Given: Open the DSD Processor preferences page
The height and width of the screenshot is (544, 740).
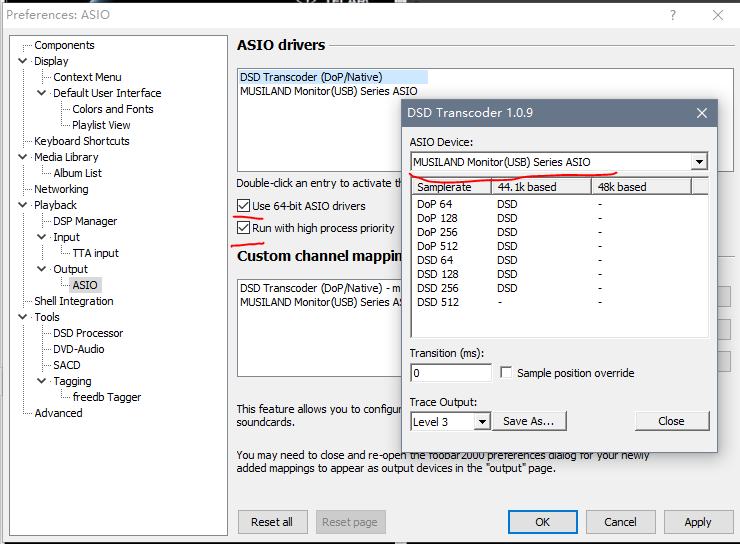Looking at the screenshot, I should [x=88, y=333].
